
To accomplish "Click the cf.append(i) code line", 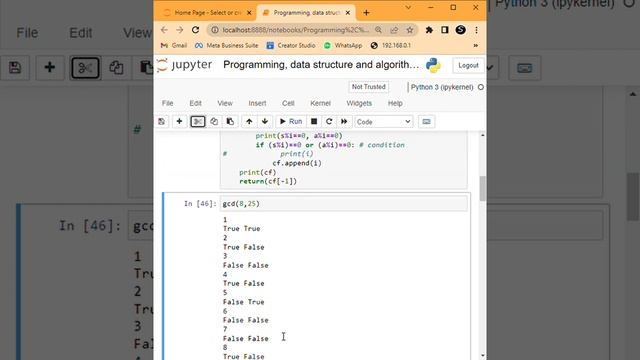I will point(297,163).
